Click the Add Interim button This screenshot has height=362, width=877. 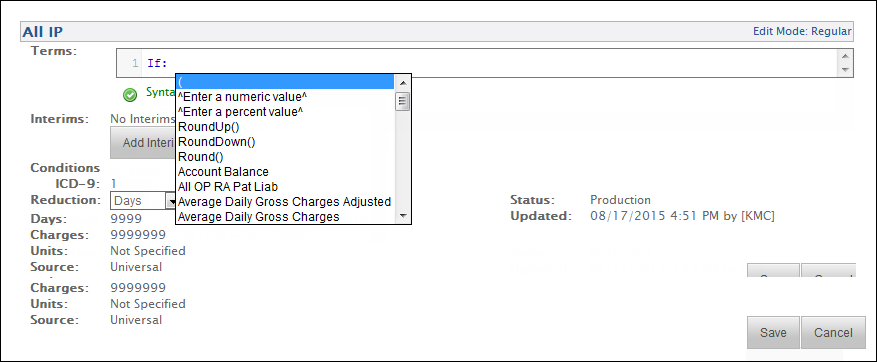[143, 143]
